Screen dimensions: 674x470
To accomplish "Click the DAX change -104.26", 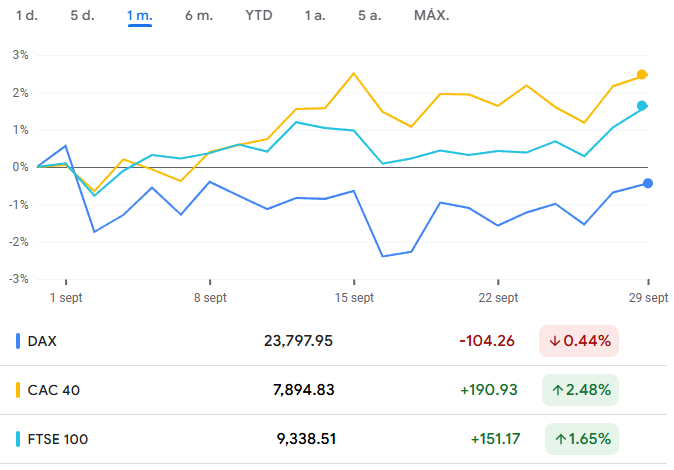I will pos(487,341).
